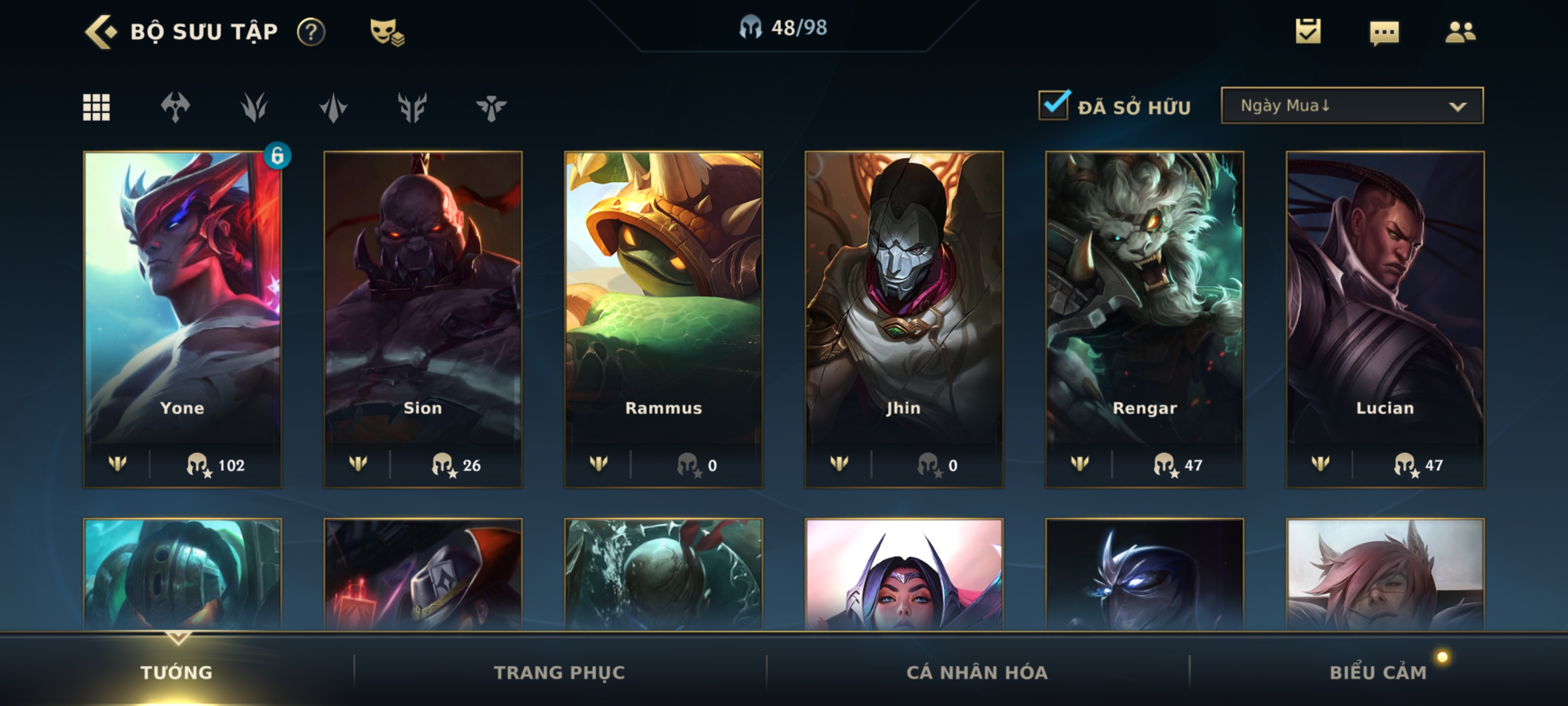Open the friends list icon
The image size is (1568, 706).
pos(1460,32)
